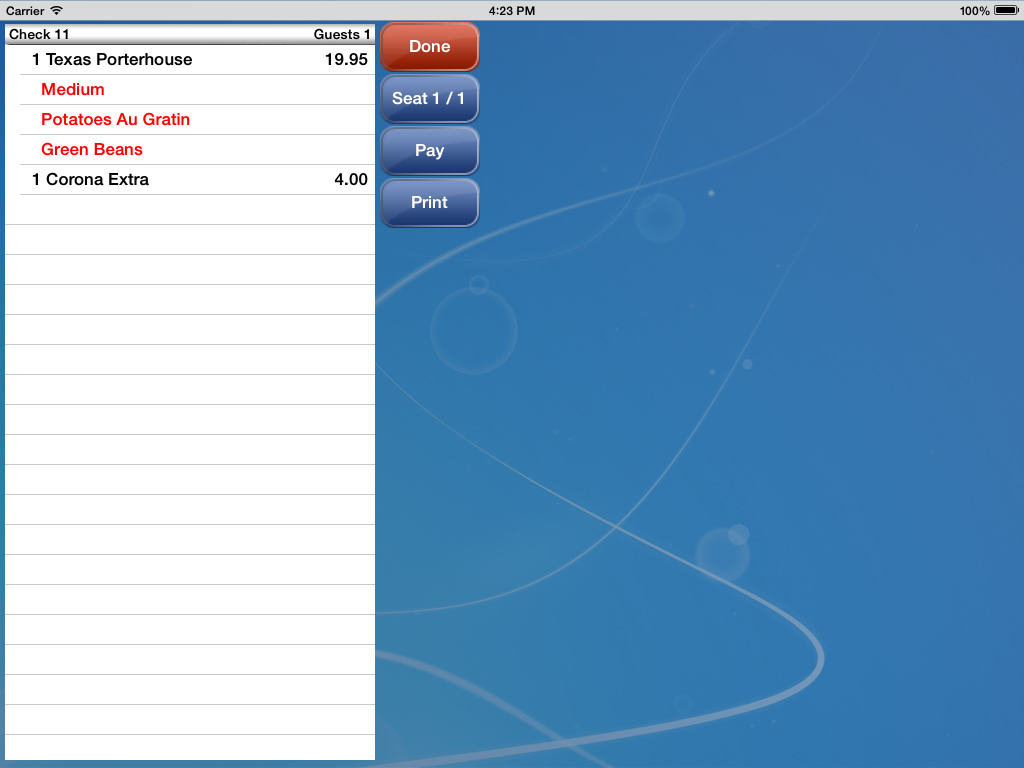
Task: Tap the clock showing 4:23 PM
Action: click(512, 10)
